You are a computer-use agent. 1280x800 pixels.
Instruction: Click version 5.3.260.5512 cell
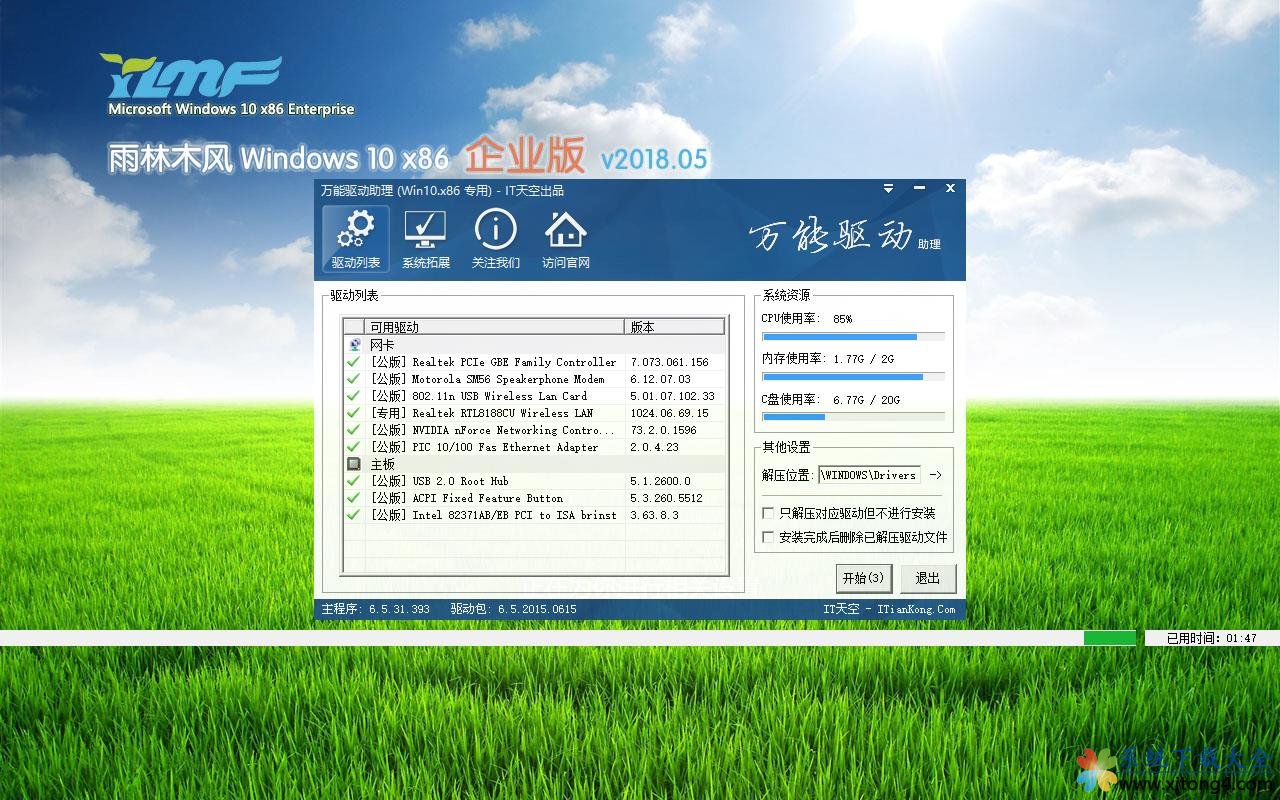click(666, 498)
